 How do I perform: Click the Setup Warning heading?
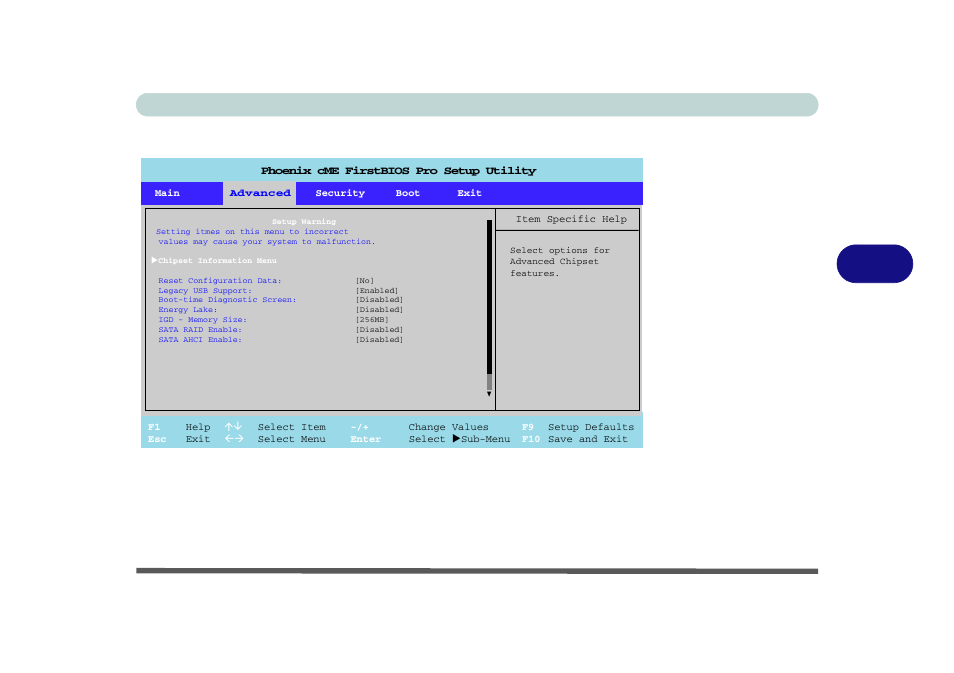tap(304, 221)
